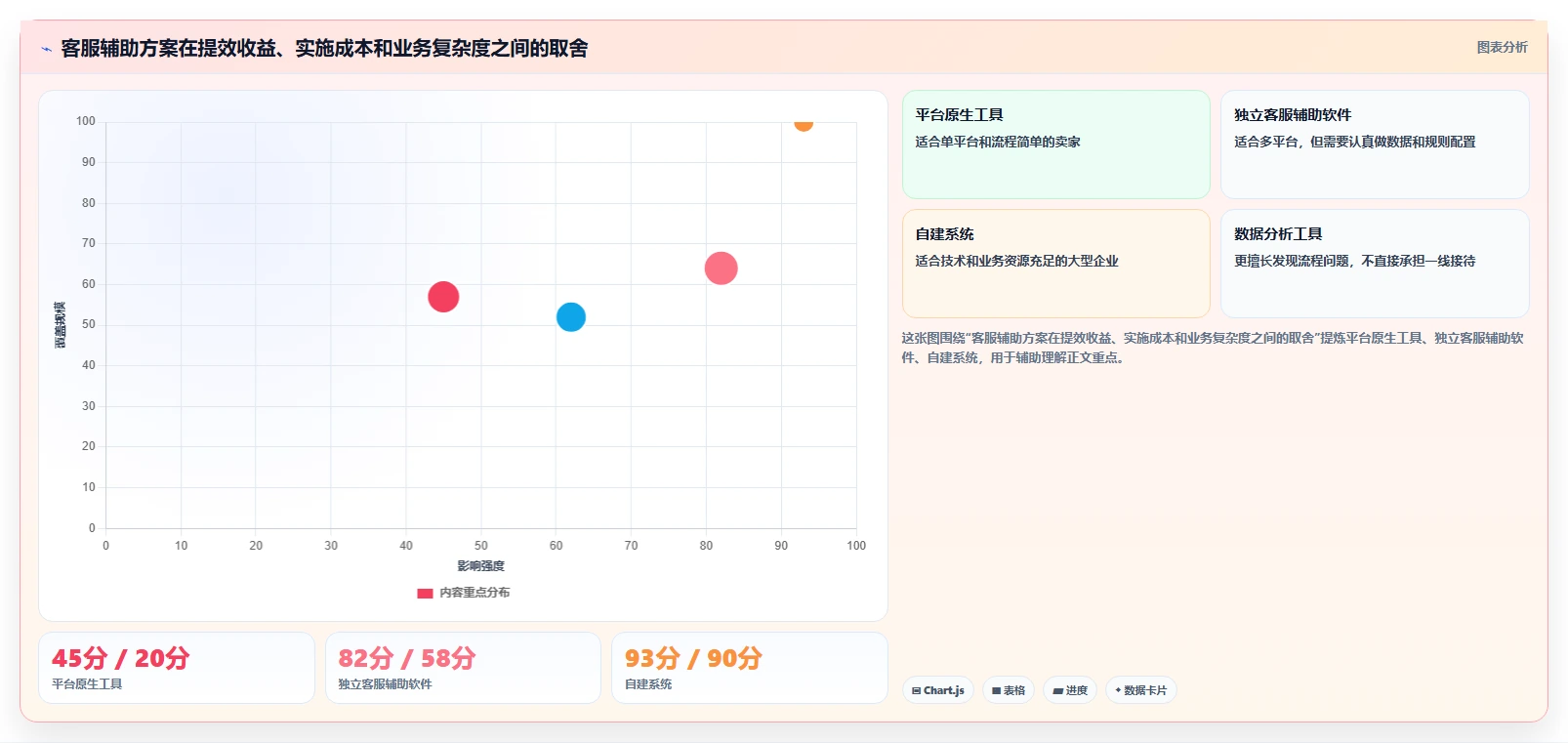This screenshot has height=743, width=1568.
Task: Click the 自建系统 stat card label
Action: (x=648, y=684)
